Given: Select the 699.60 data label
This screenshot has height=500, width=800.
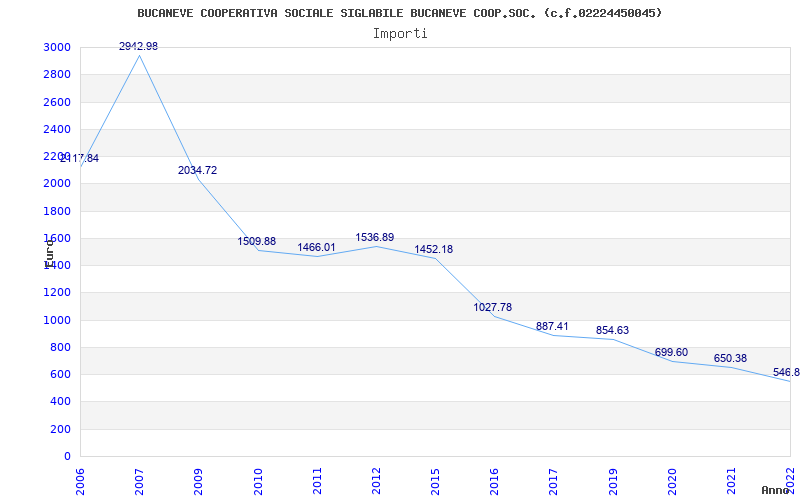Looking at the screenshot, I should click(671, 353).
